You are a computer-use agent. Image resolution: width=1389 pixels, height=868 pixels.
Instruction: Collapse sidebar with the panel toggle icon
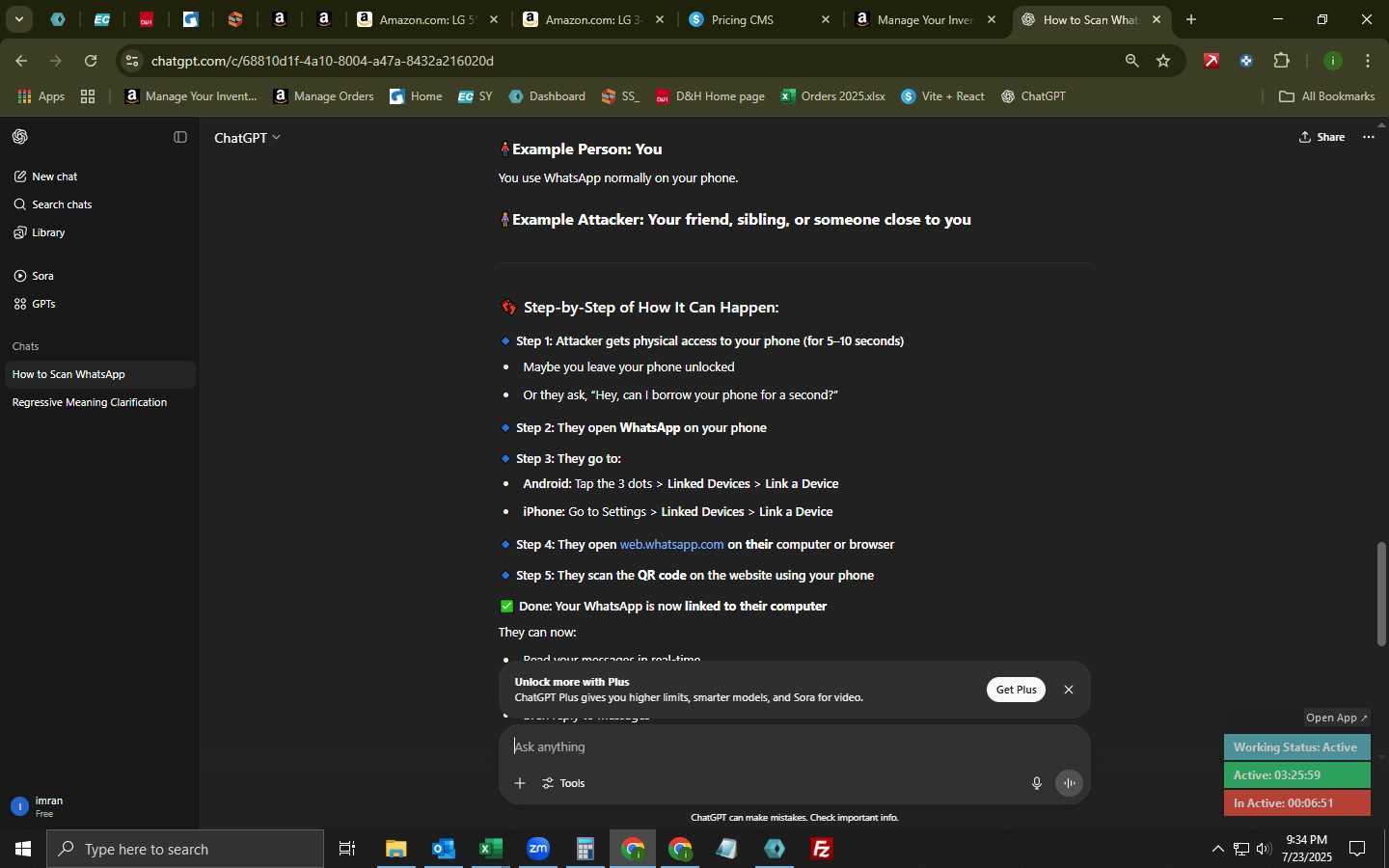tap(180, 137)
